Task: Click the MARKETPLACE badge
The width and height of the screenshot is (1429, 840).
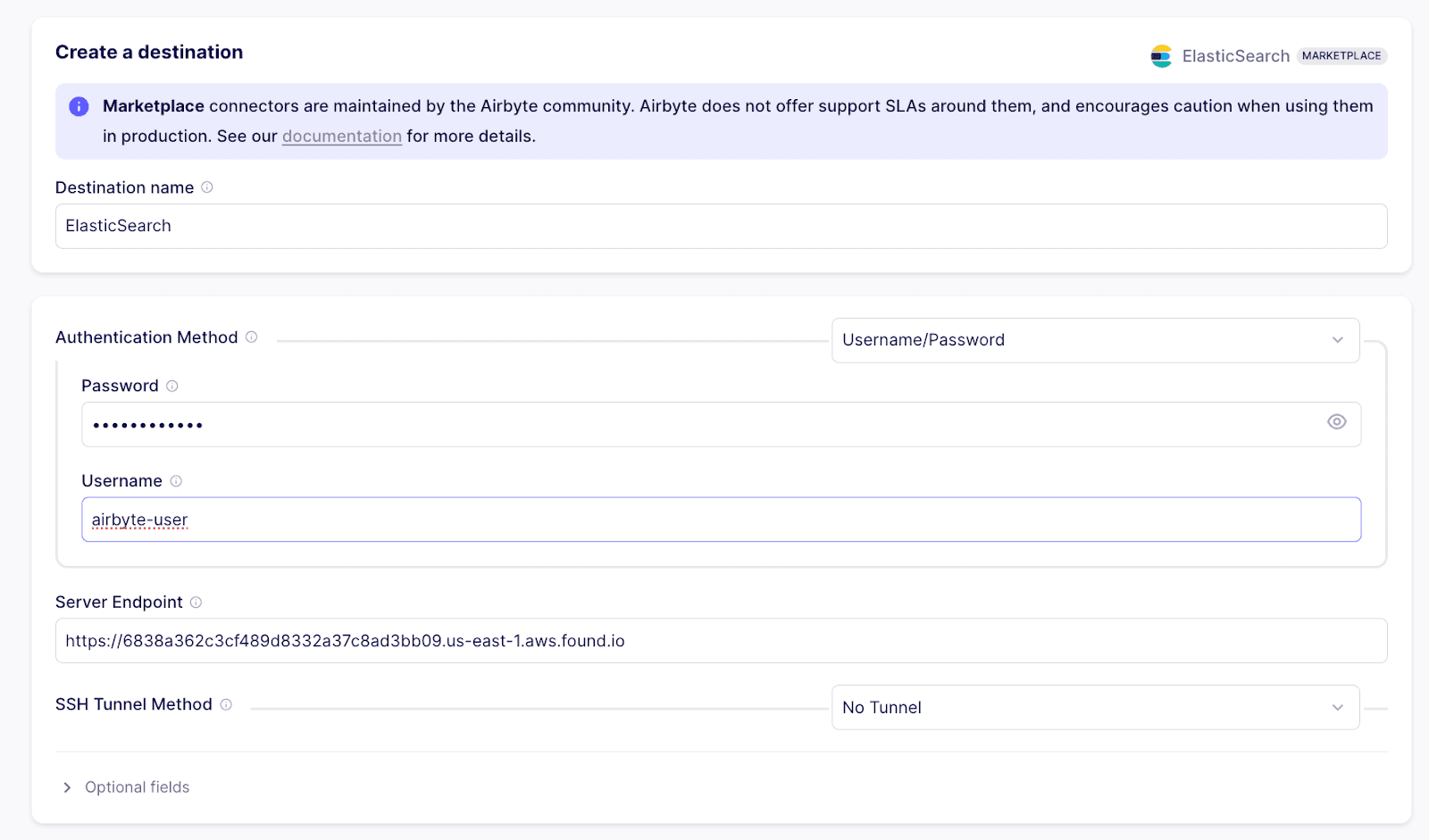Action: [x=1341, y=55]
